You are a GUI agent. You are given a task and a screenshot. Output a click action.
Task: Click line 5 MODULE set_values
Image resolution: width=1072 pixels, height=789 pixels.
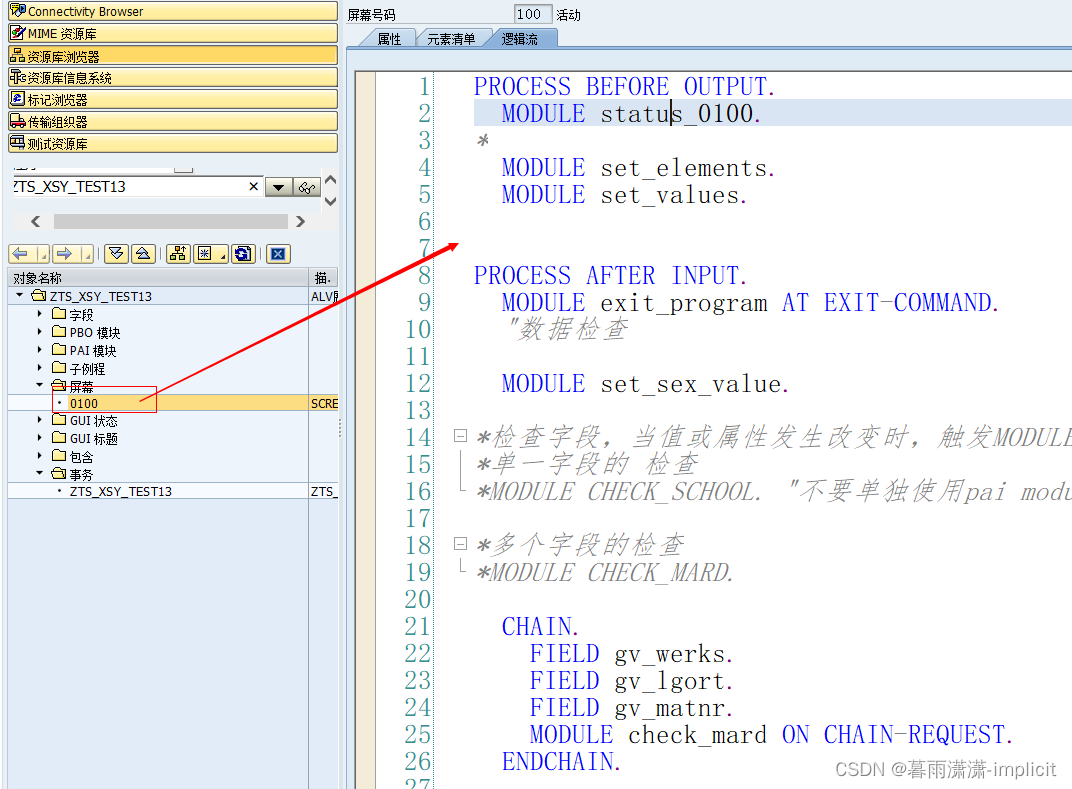tap(624, 195)
